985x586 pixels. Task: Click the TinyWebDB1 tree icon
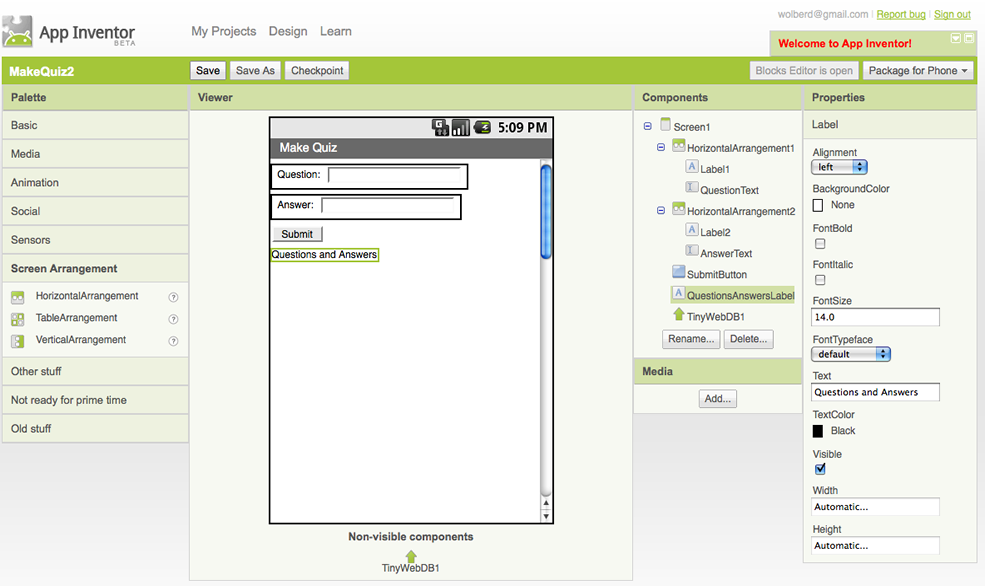[x=678, y=314]
